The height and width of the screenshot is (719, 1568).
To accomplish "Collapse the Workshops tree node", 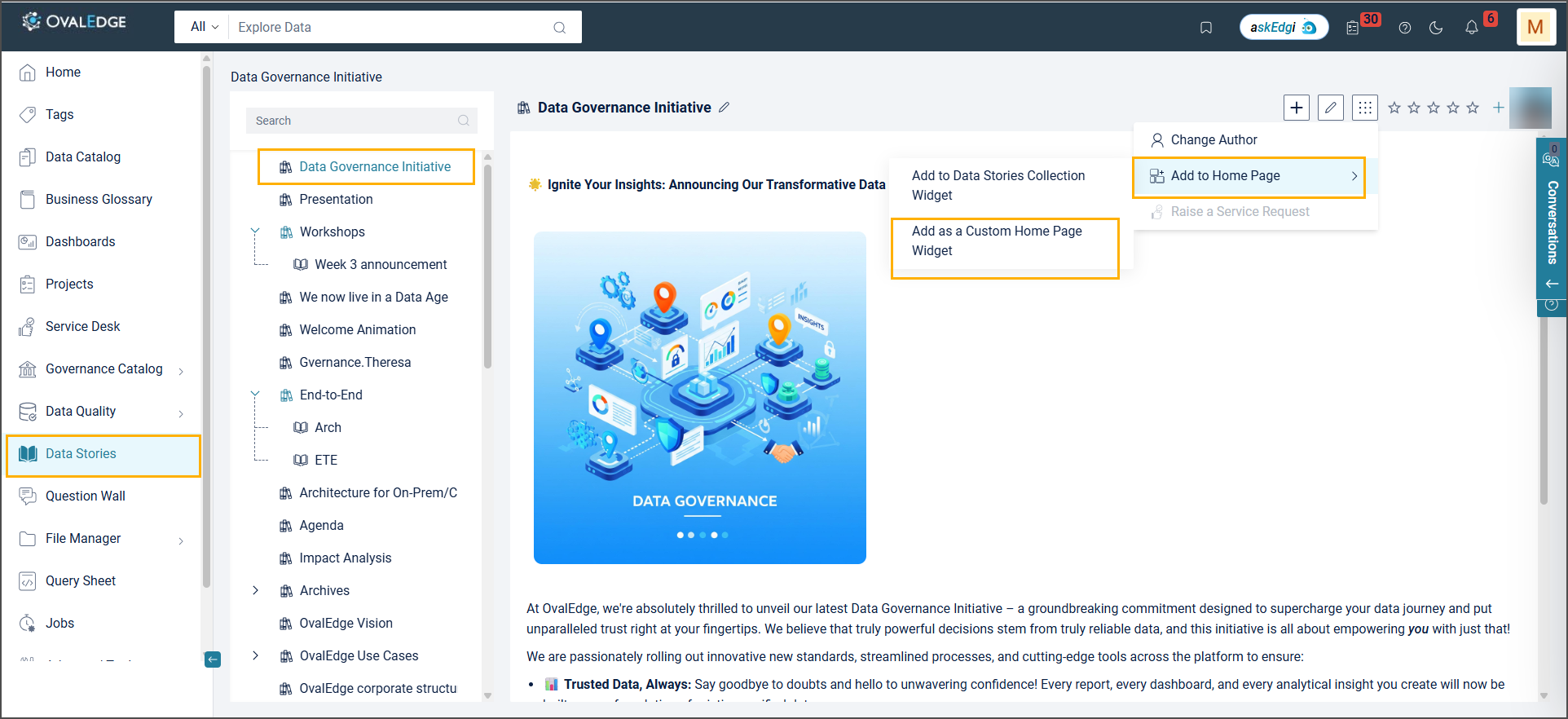I will [255, 232].
